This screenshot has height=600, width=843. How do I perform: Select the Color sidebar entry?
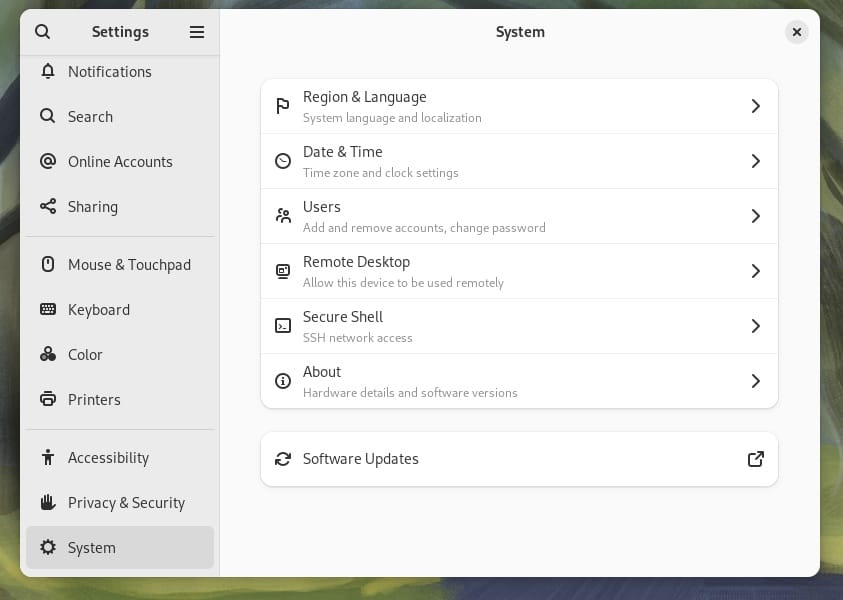[85, 354]
